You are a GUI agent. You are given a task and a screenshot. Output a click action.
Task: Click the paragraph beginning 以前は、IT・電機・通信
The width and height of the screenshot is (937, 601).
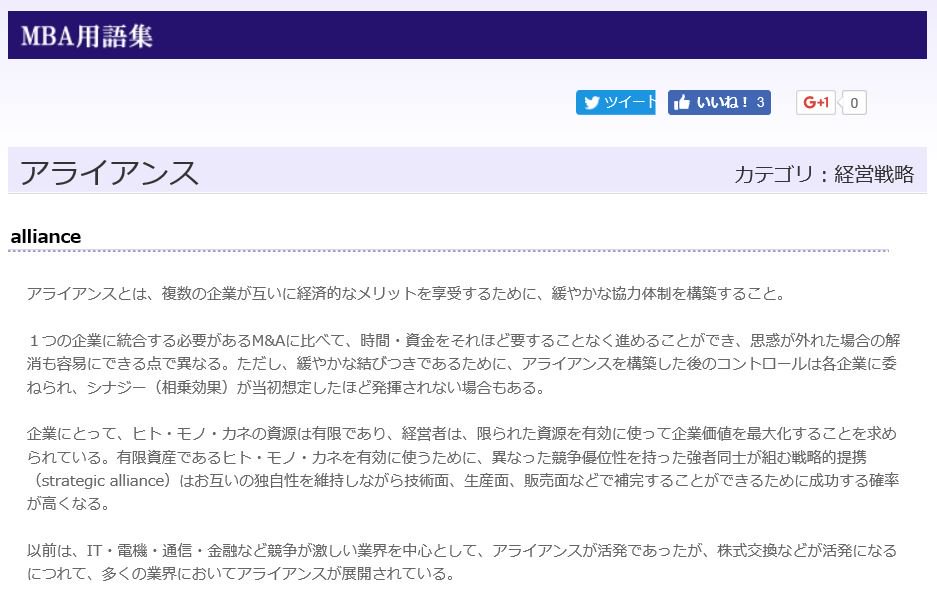[x=462, y=562]
